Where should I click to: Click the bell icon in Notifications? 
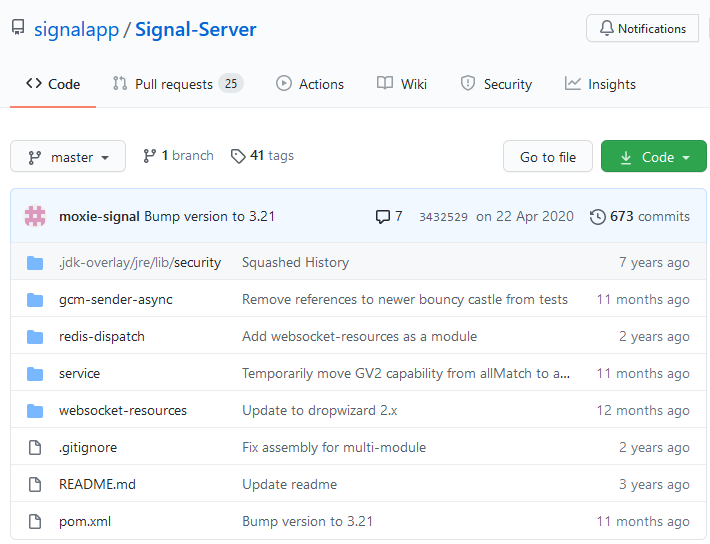point(607,28)
